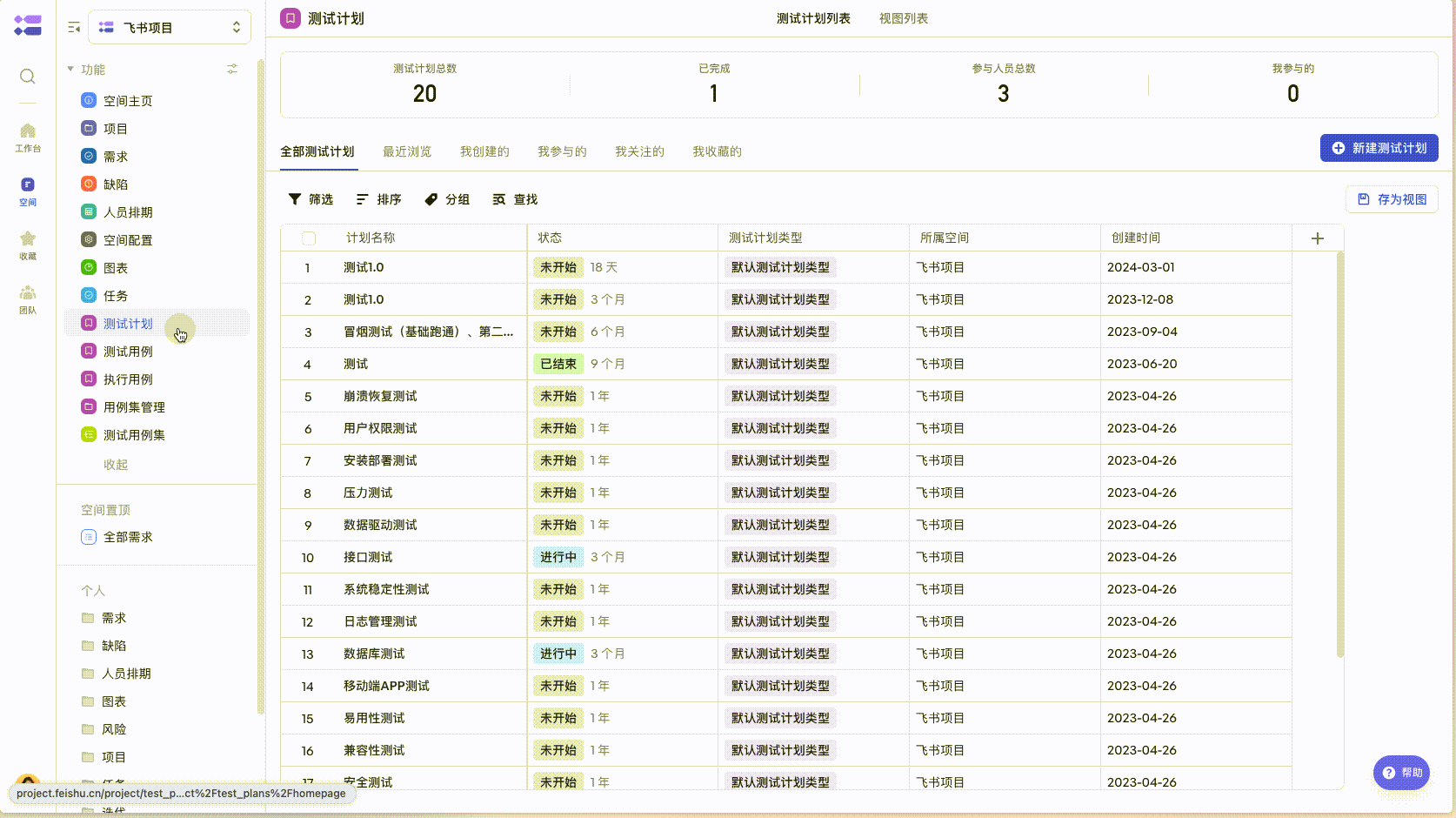Open the 压力测试 plan
The image size is (1456, 818).
pyautogui.click(x=368, y=493)
